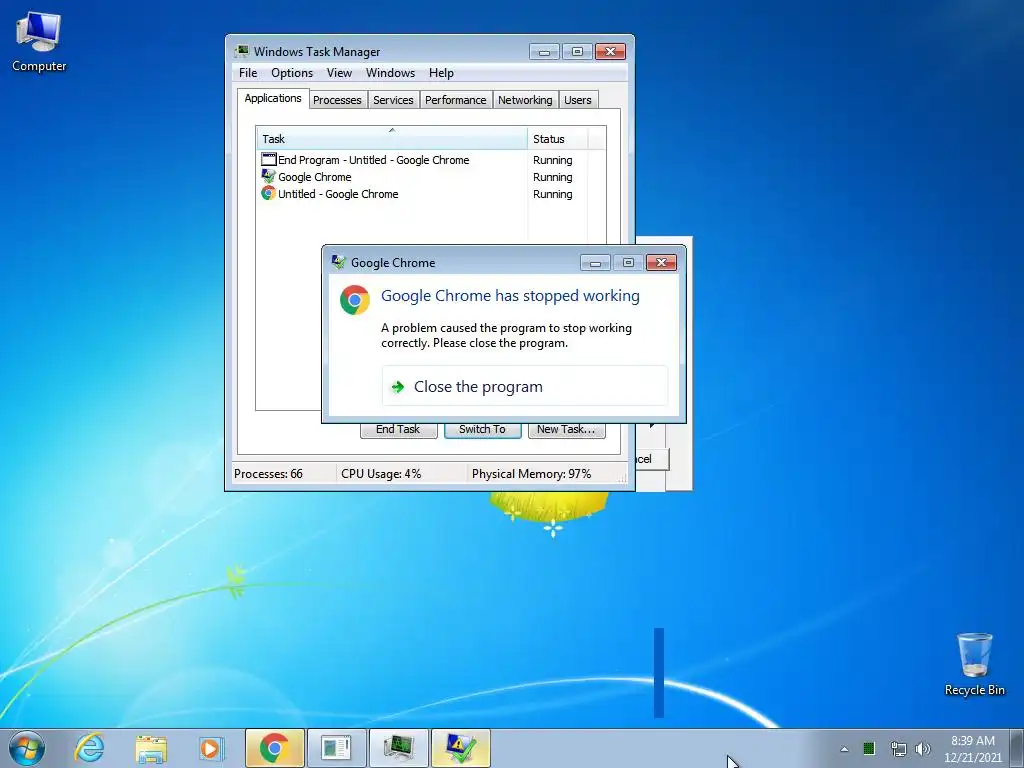The width and height of the screenshot is (1024, 768).
Task: Open Windows Media Player taskbar icon
Action: click(212, 748)
